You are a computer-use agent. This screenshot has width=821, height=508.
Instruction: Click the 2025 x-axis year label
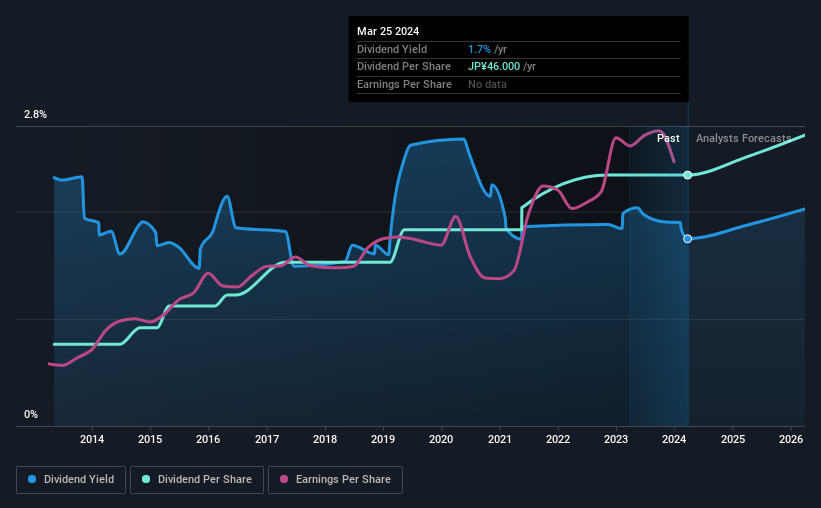[733, 439]
